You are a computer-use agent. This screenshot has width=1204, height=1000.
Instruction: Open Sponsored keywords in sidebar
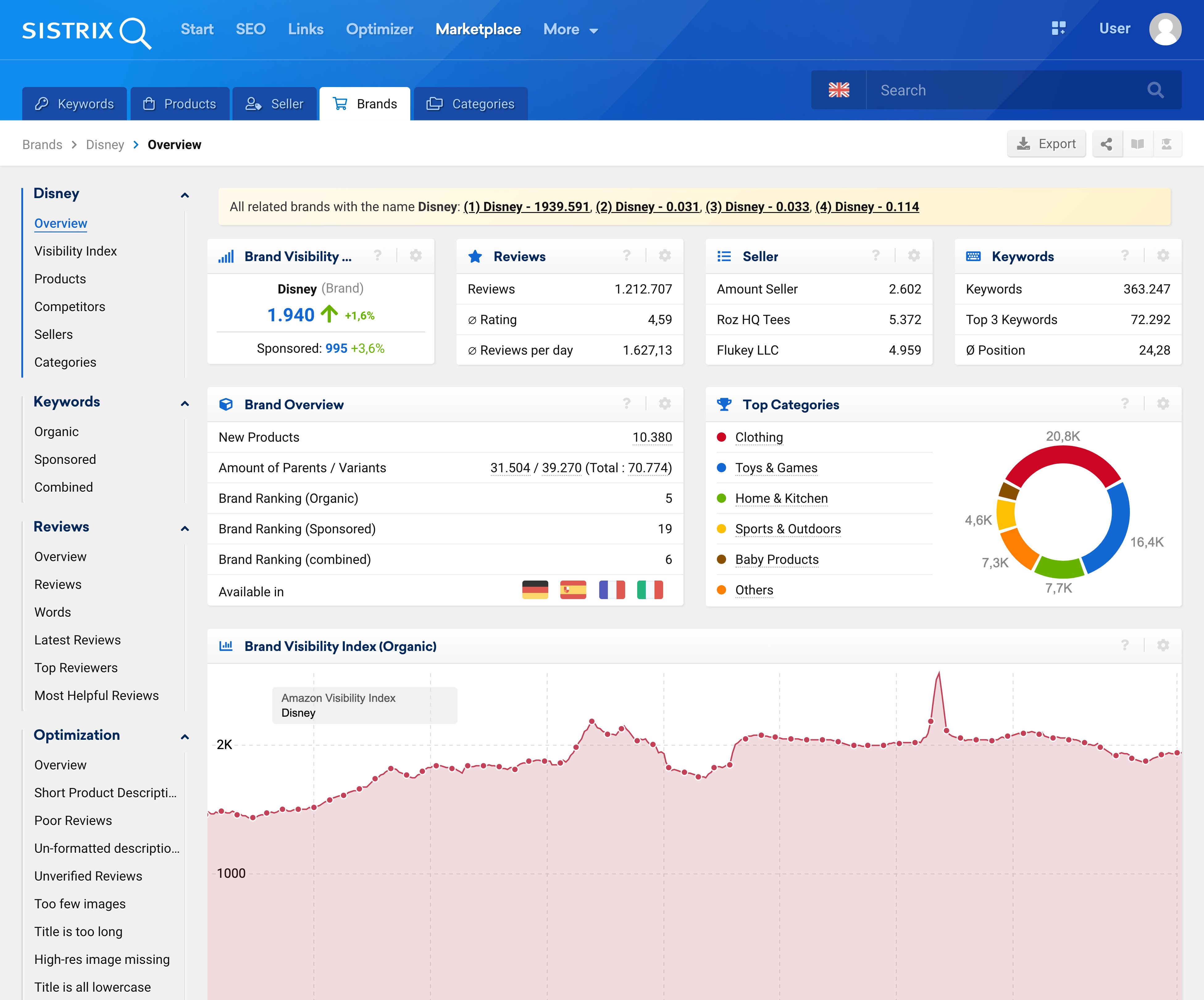[65, 460]
